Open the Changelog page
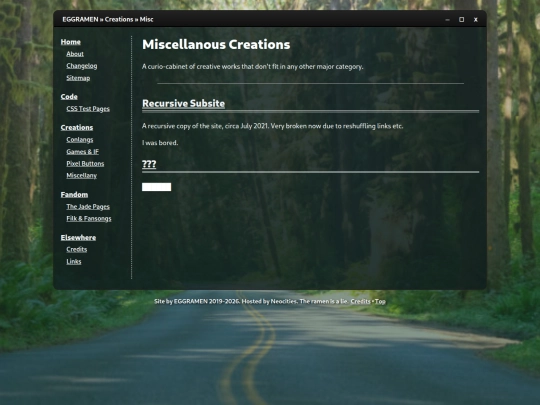The height and width of the screenshot is (405, 540). 82,66
